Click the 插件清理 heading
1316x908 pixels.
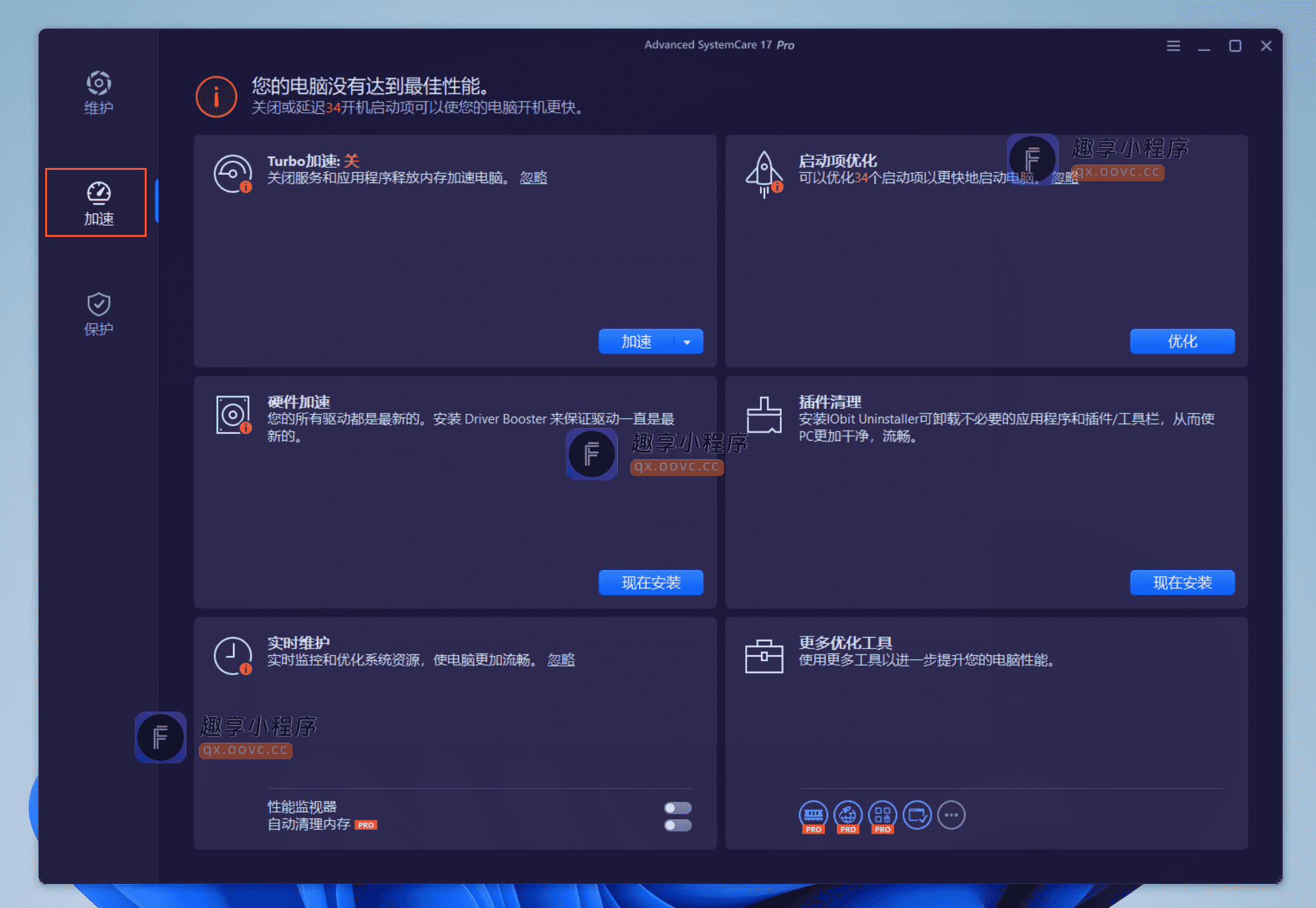click(830, 402)
